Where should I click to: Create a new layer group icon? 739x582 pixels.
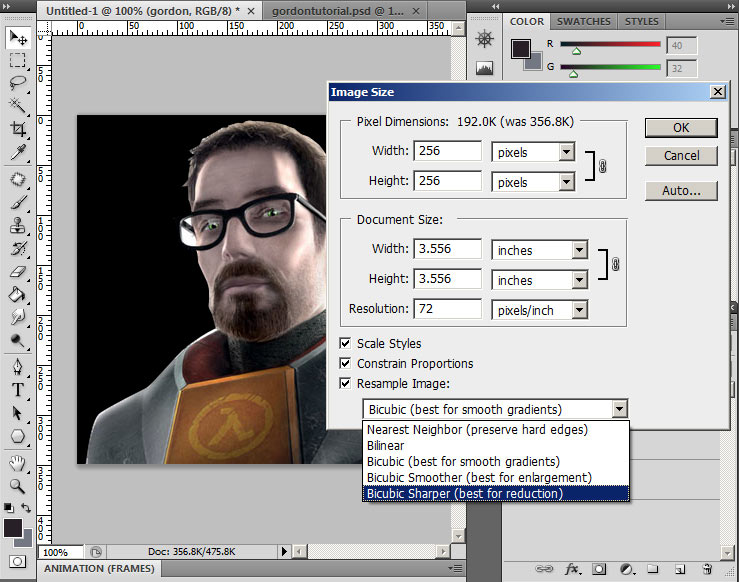pyautogui.click(x=653, y=569)
